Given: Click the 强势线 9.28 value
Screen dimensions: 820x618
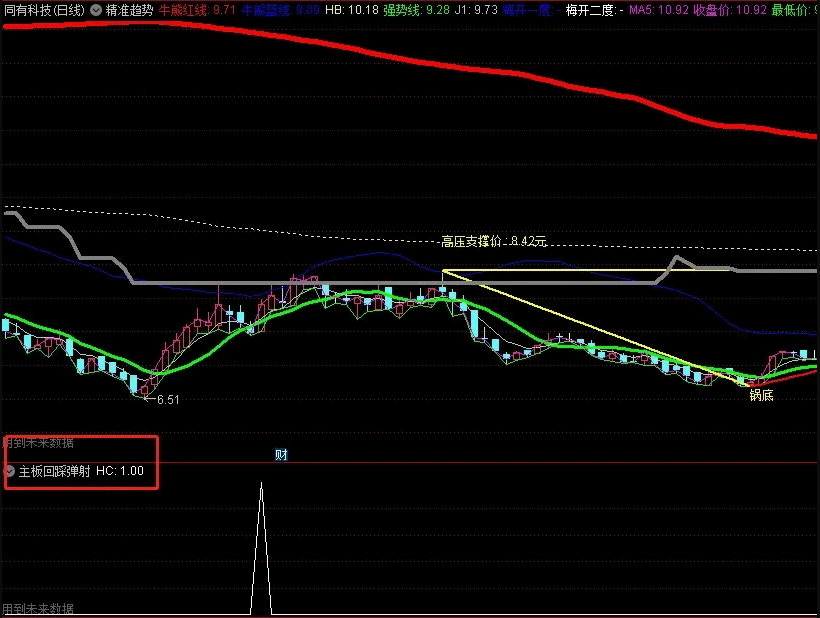Looking at the screenshot, I should [416, 10].
